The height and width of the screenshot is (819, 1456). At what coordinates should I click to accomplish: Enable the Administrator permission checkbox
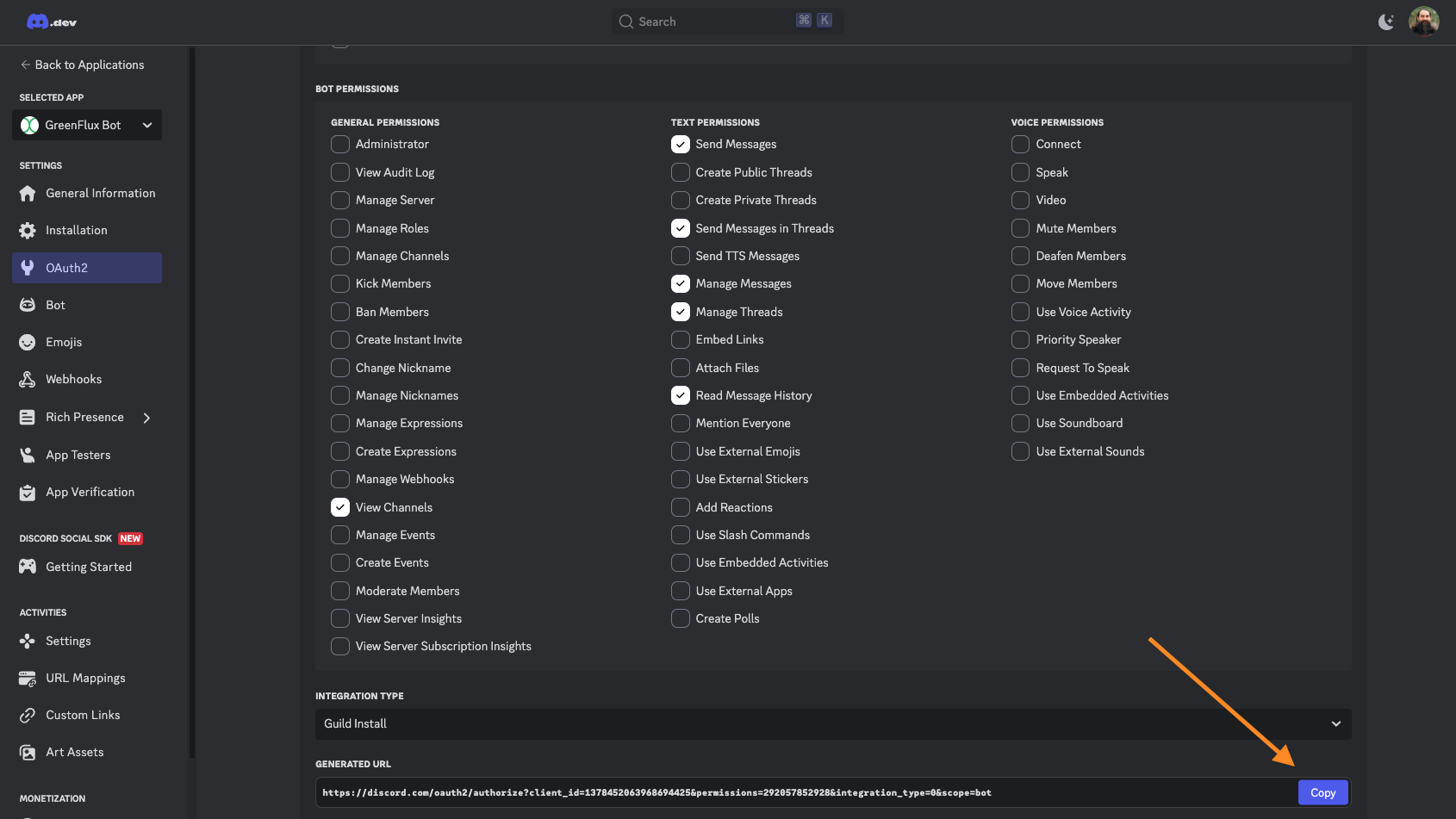340,144
